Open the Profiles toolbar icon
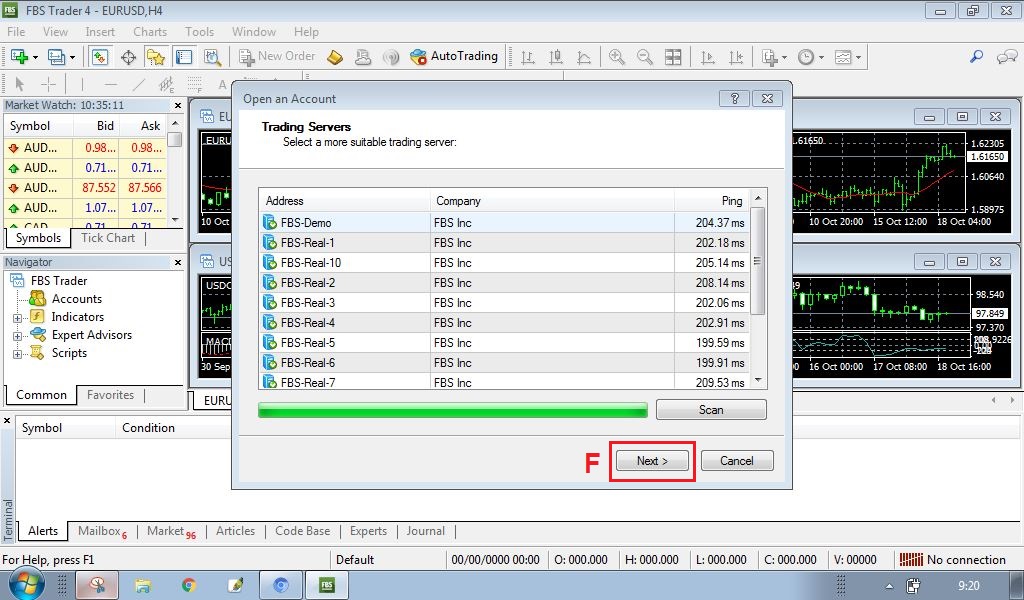 56,57
